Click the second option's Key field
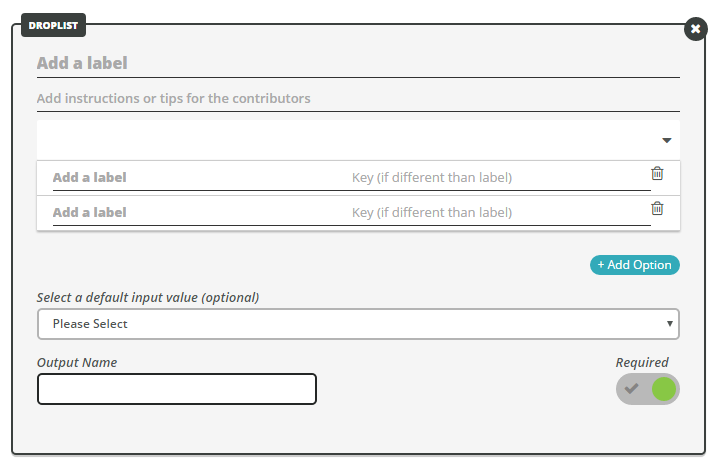The image size is (724, 466). [501, 213]
